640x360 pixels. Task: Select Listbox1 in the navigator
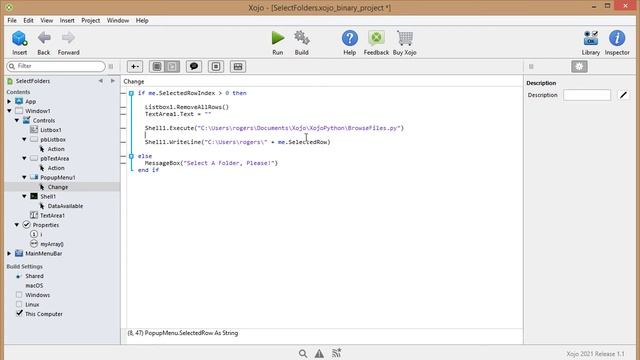(x=51, y=130)
